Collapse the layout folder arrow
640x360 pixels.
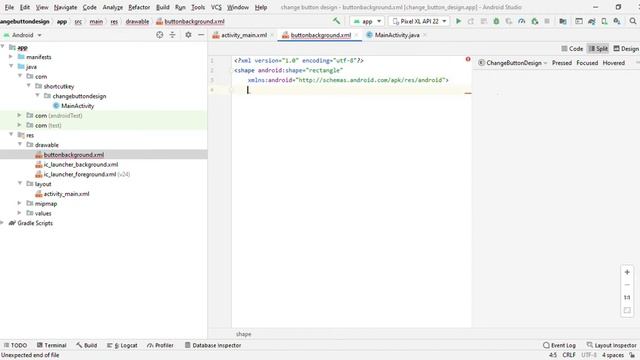click(x=20, y=184)
